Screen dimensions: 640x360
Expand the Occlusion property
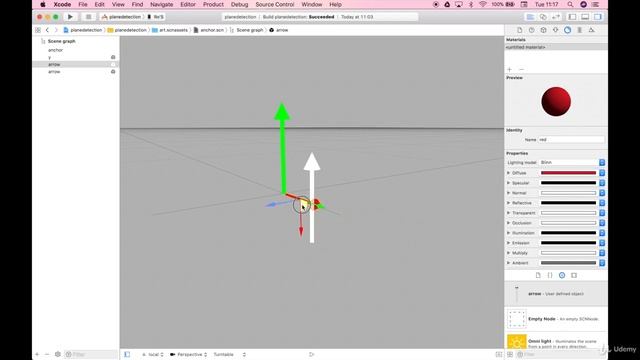[509, 223]
